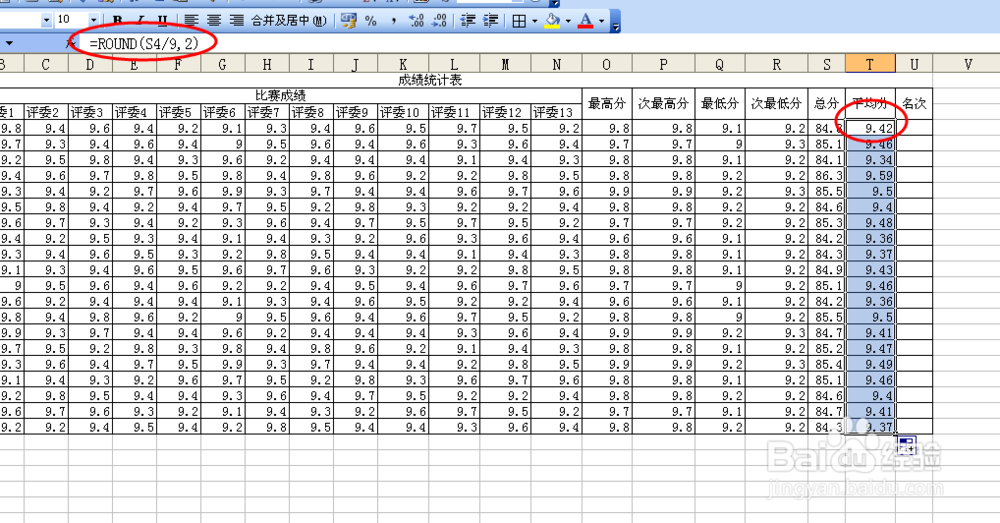1000x523 pixels.
Task: Center align the cell text
Action: 214,20
